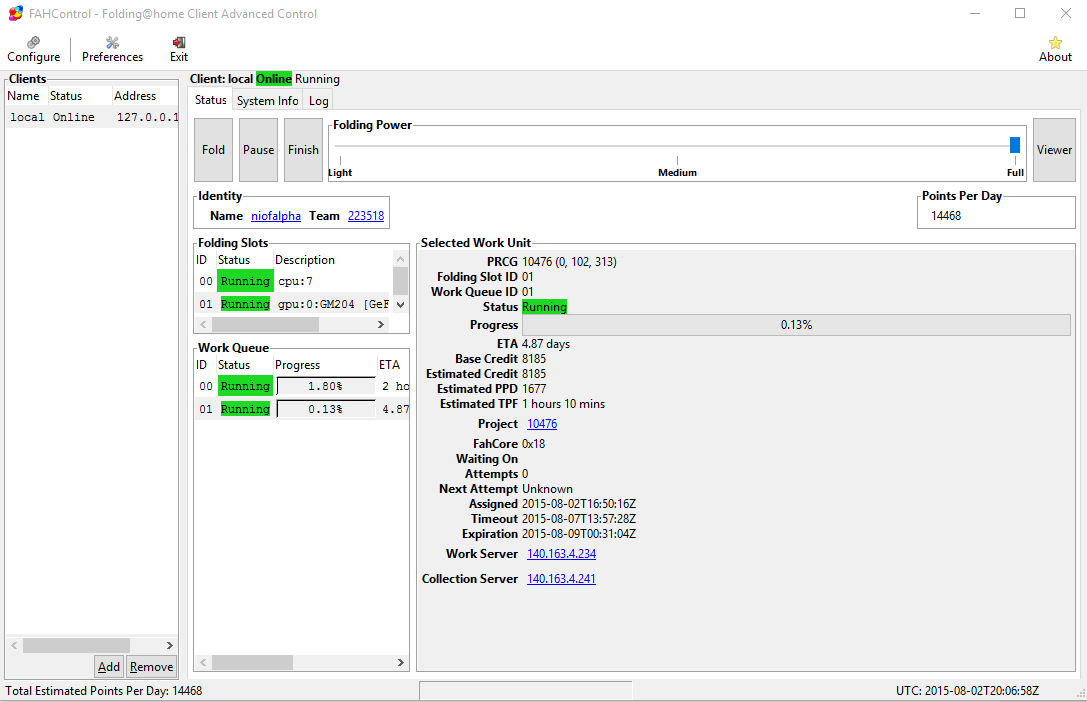Image resolution: width=1087 pixels, height=702 pixels.
Task: Click Clients list scroll right arrow
Action: point(169,645)
